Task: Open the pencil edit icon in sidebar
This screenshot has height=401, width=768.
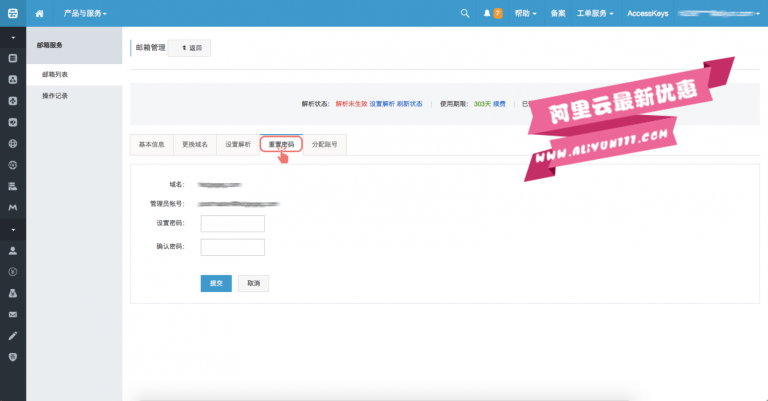Action: point(13,336)
